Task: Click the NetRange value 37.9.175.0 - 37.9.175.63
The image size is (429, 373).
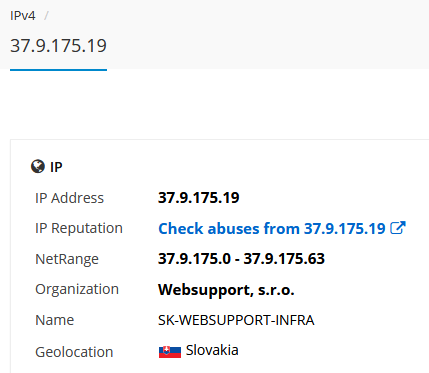Action: coord(241,259)
